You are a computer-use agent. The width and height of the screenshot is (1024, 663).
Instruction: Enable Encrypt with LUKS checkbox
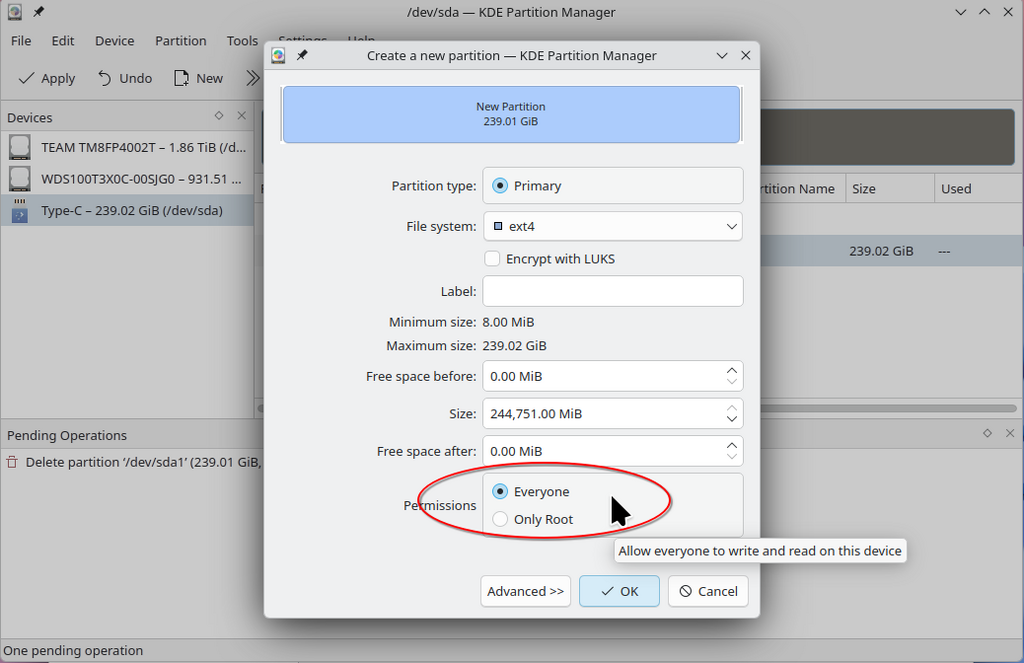click(492, 259)
